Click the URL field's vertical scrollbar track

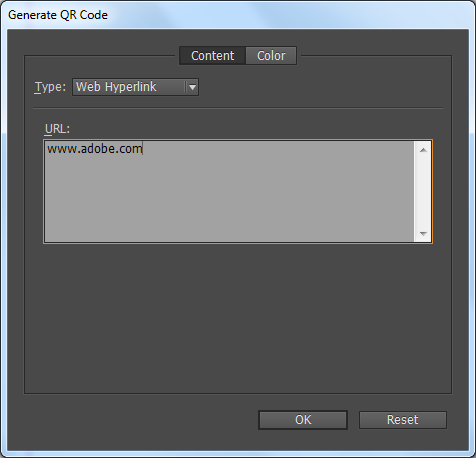click(423, 192)
